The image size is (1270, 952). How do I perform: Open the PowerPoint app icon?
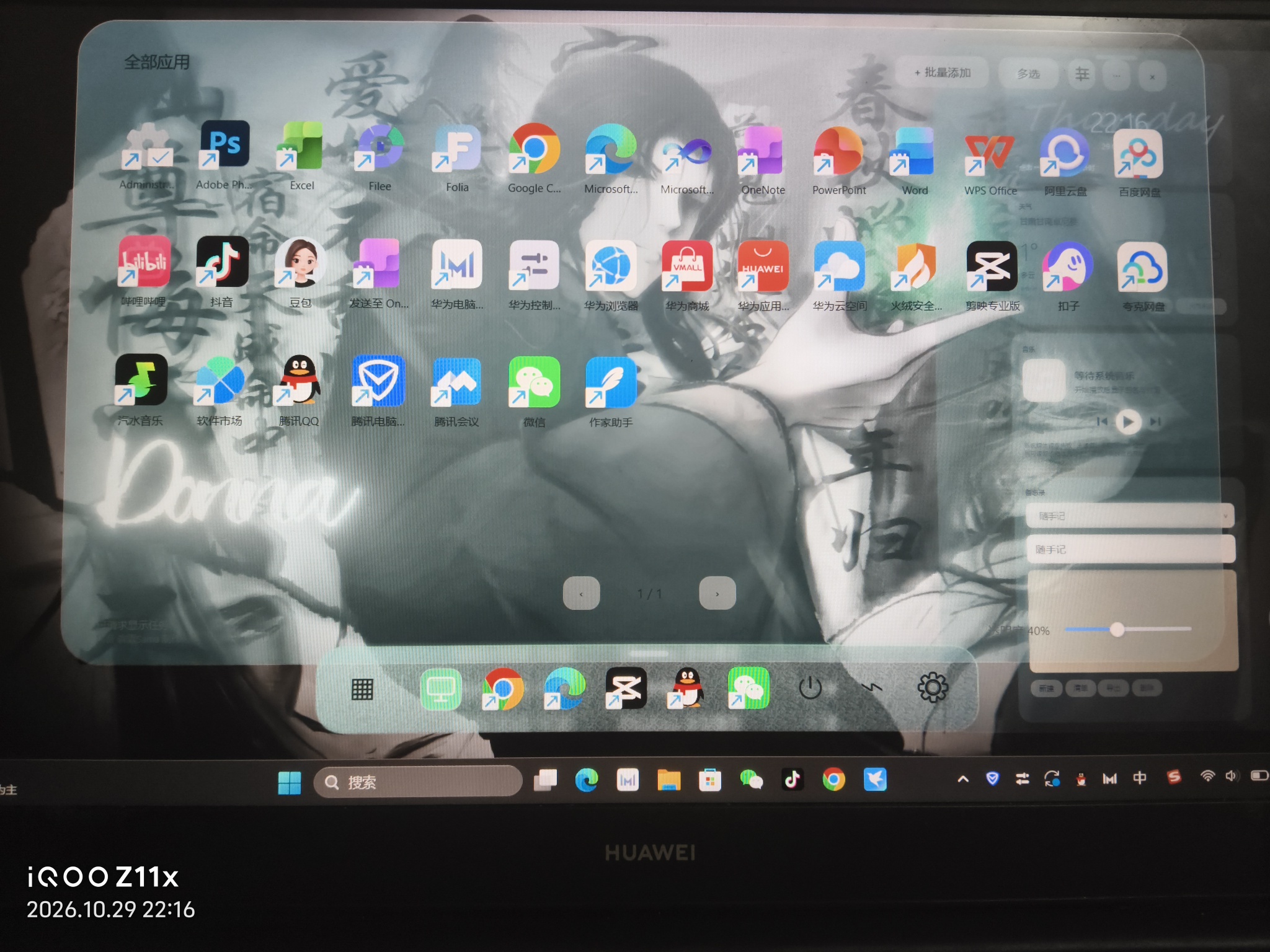click(x=838, y=151)
